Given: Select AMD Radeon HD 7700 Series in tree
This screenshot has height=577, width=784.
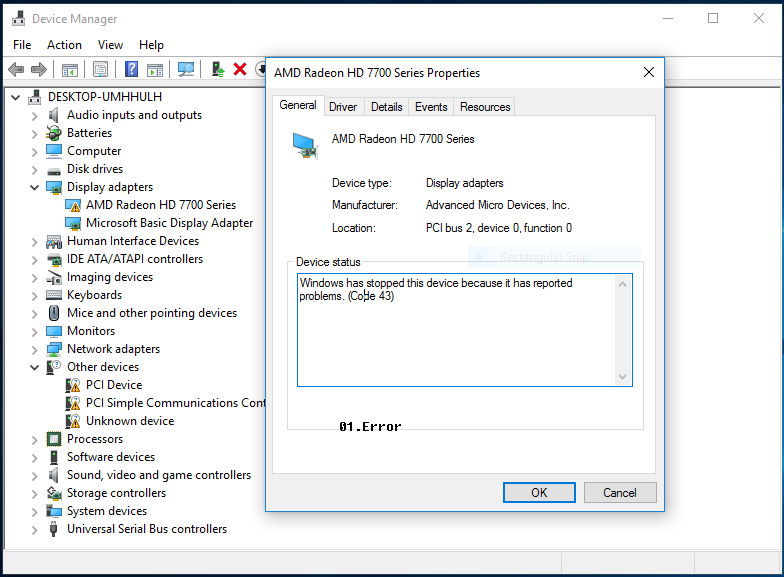Looking at the screenshot, I should [x=160, y=205].
